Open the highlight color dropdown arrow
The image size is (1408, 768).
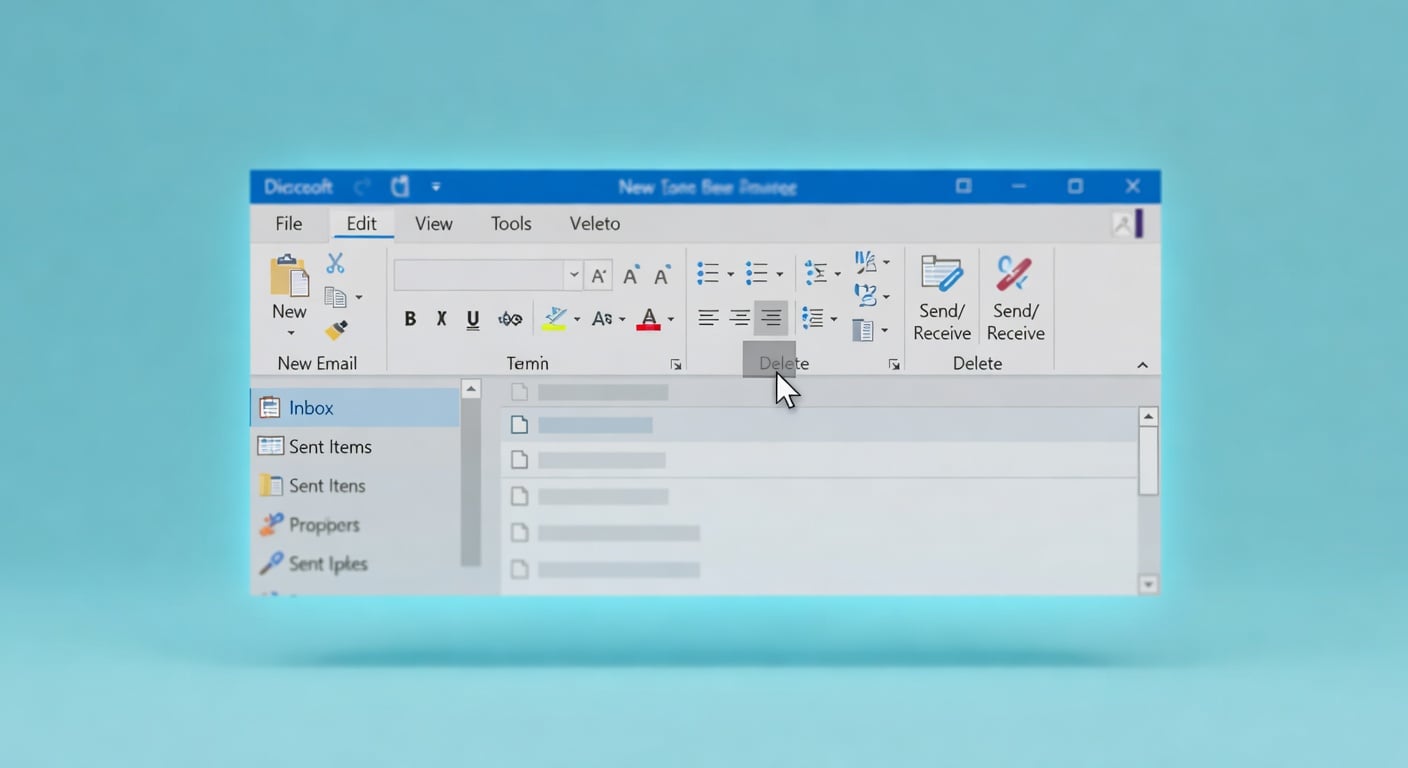[x=577, y=320]
